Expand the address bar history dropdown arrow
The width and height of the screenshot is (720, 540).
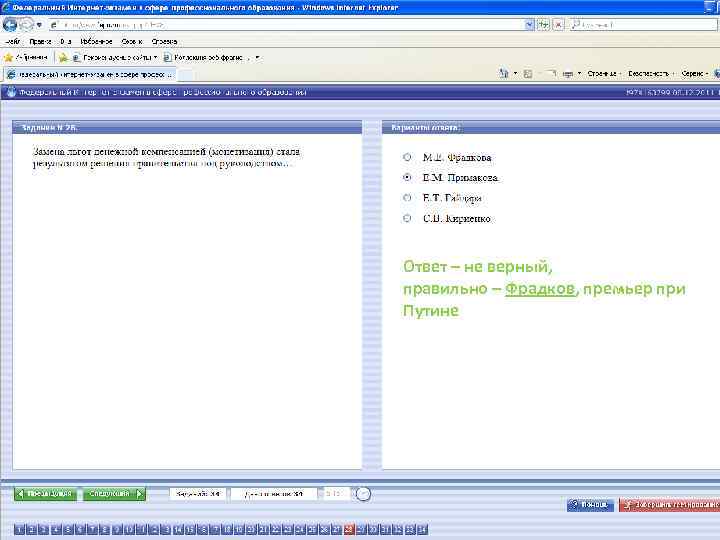[x=529, y=25]
